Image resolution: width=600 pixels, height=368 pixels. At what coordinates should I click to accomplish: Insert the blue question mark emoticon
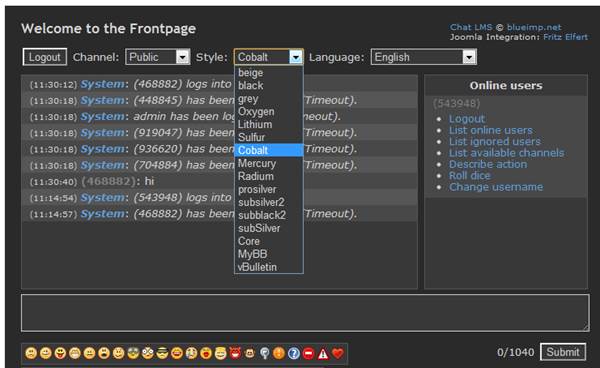tap(293, 353)
